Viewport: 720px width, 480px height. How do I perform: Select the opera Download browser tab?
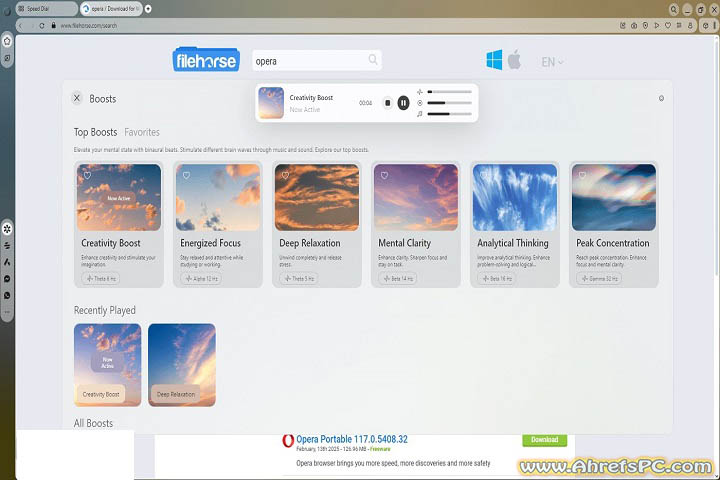(111, 9)
